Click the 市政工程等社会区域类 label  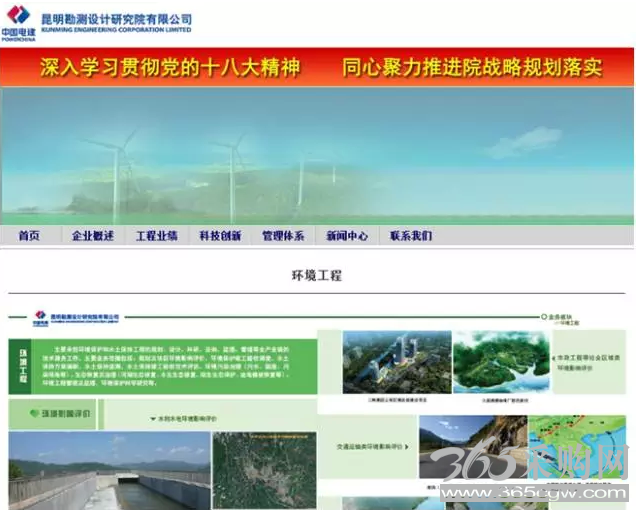(588, 358)
